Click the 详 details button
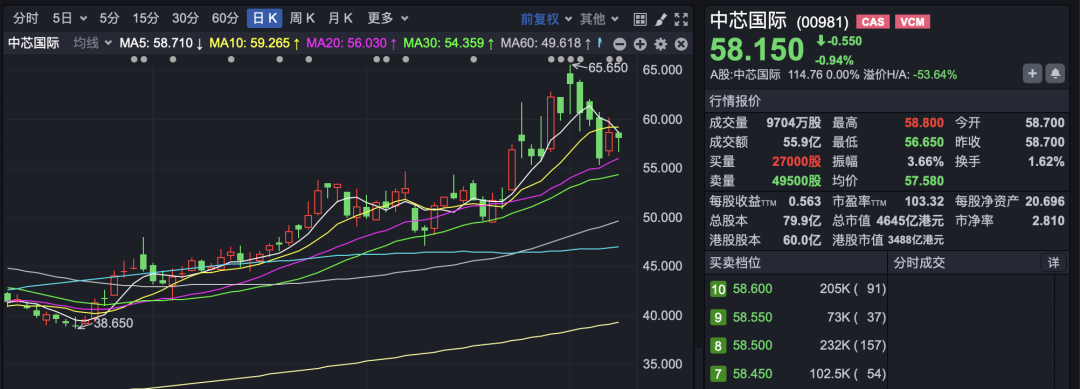 1053,262
